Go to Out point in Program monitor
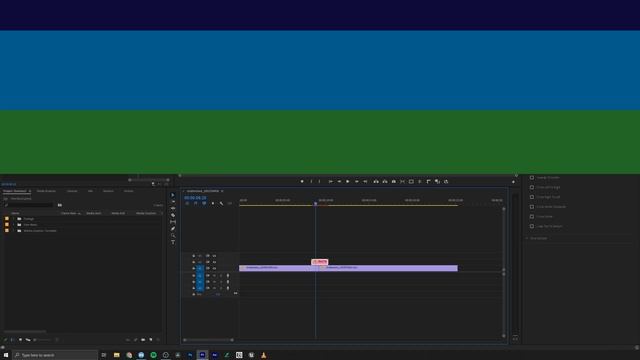Image resolution: width=640 pixels, height=360 pixels. click(x=365, y=182)
